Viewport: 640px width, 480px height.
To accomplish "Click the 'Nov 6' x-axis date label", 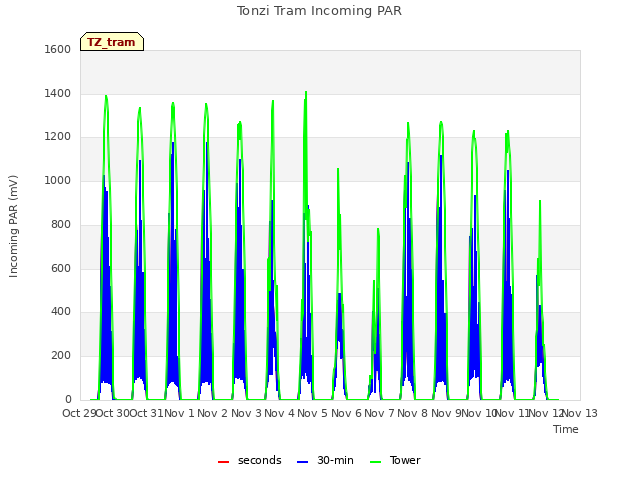I will pyautogui.click(x=346, y=413).
